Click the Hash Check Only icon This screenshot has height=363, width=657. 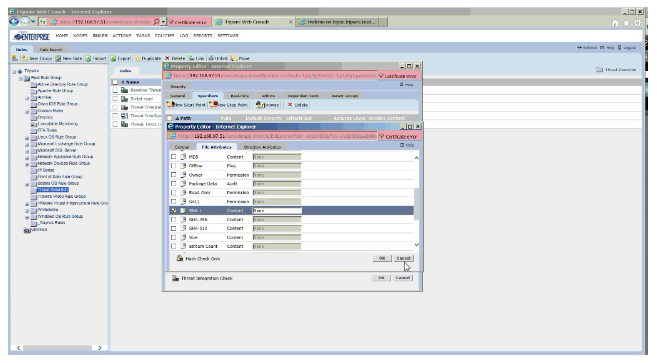tap(180, 258)
